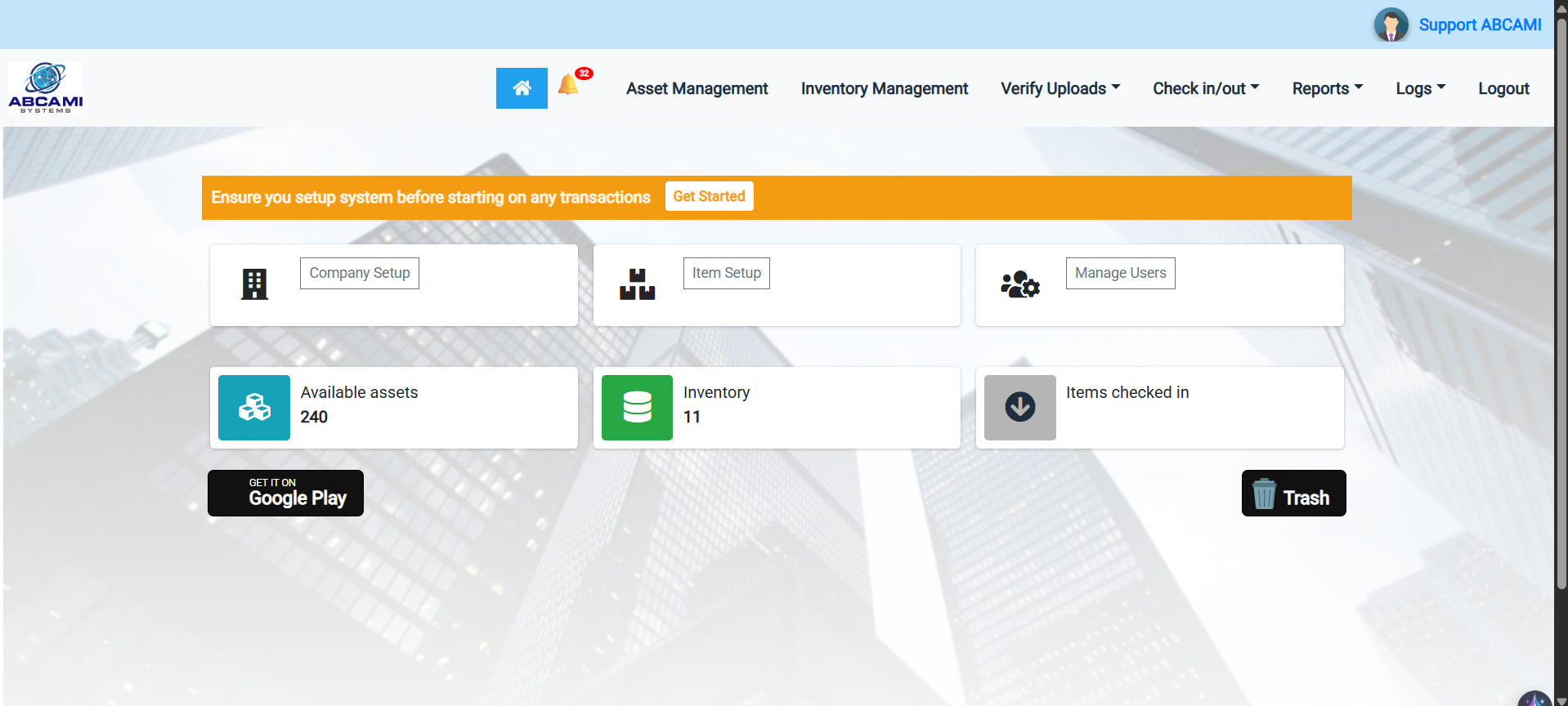Click the teal available assets icon

point(254,408)
